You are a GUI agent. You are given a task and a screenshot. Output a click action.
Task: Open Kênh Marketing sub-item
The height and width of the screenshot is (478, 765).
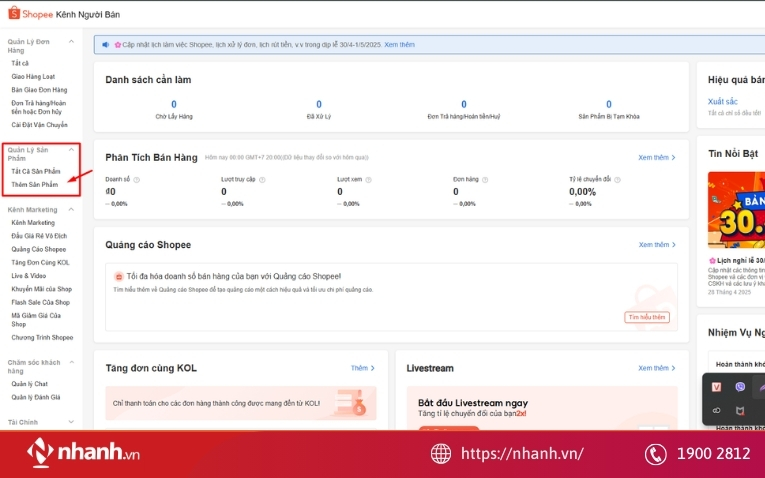pos(33,222)
